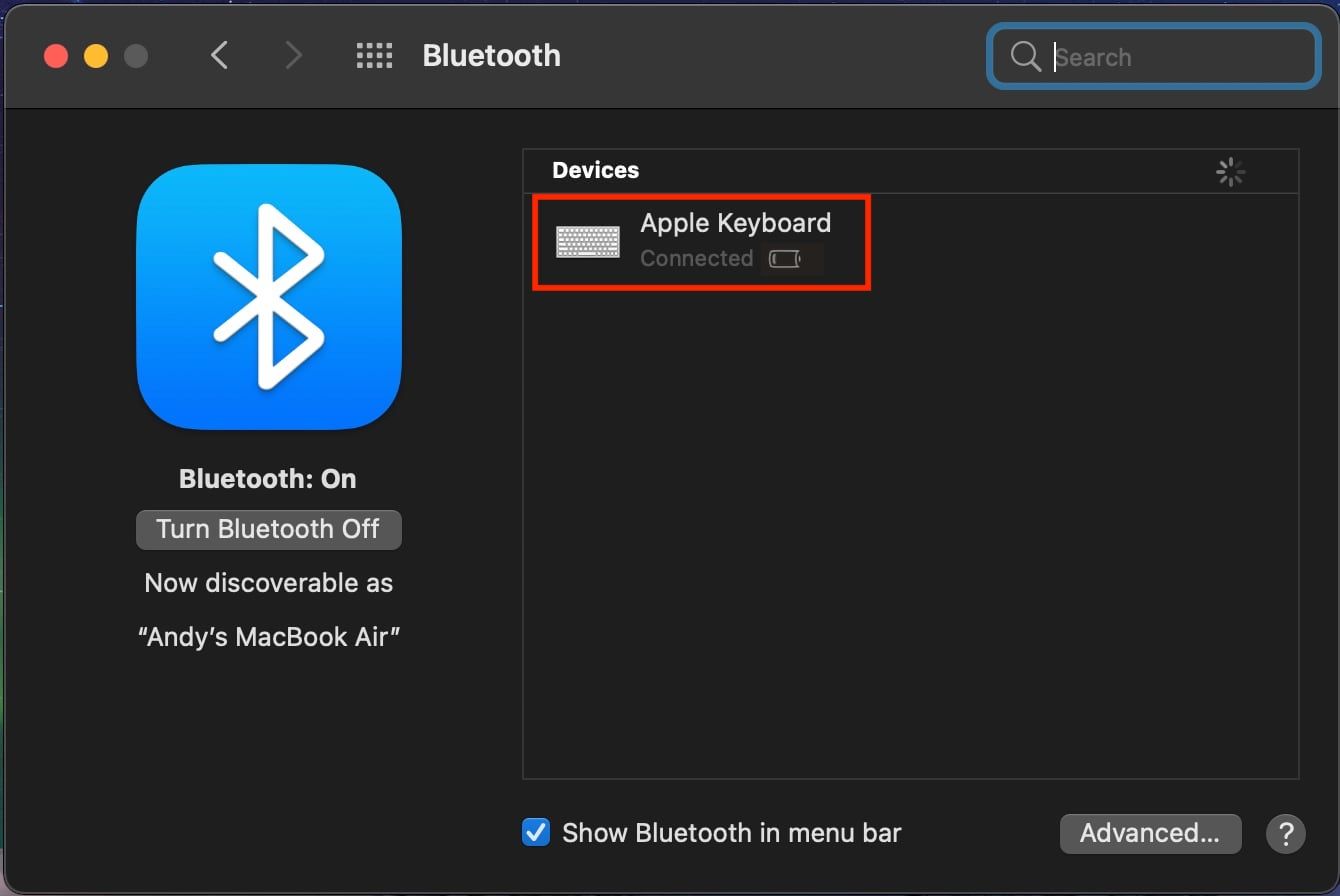Screen dimensions: 1340x896
Task: Open the Advanced… settings button
Action: (1150, 833)
